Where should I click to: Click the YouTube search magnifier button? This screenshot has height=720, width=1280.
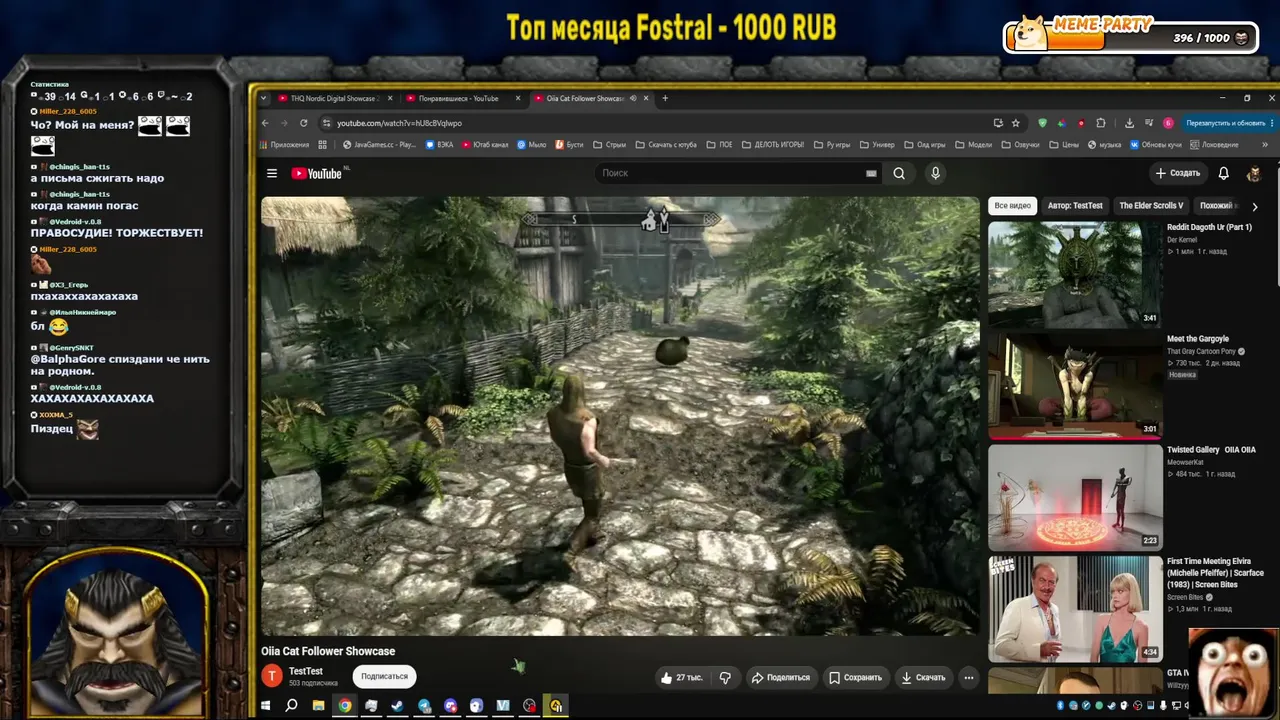pyautogui.click(x=899, y=173)
